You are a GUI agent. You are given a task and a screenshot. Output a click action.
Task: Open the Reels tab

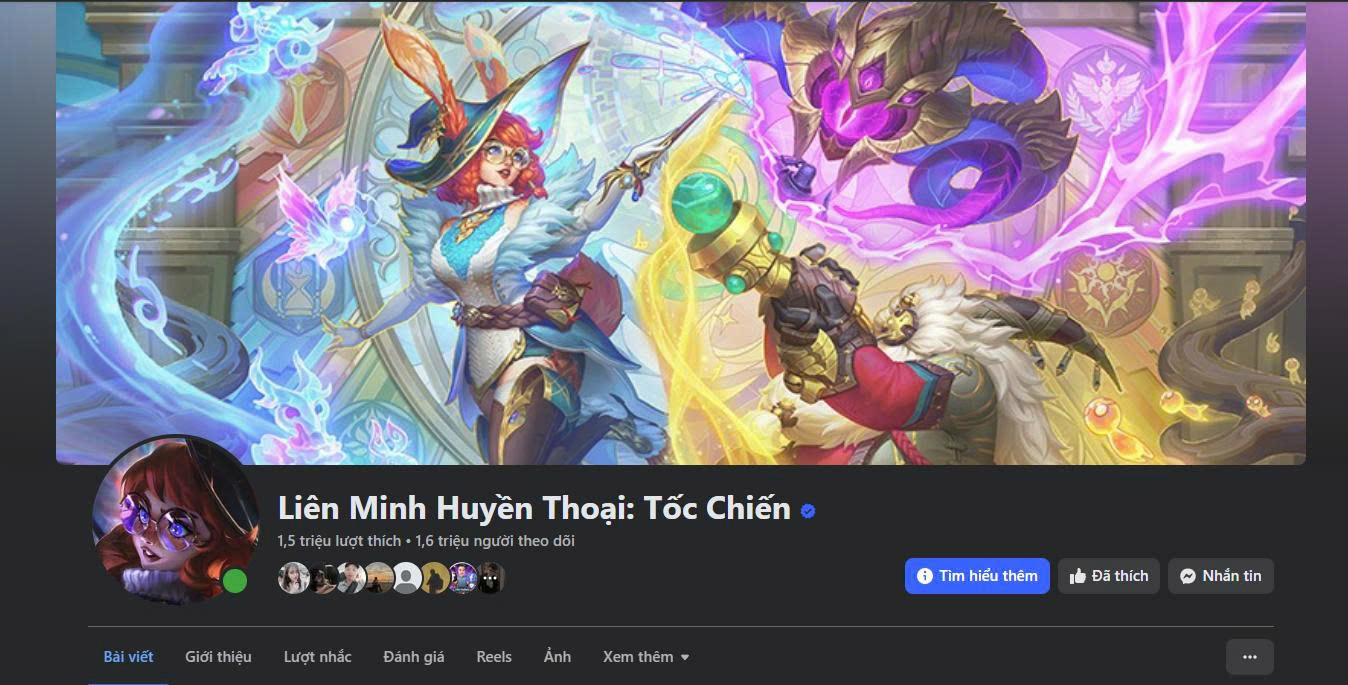[x=494, y=657]
